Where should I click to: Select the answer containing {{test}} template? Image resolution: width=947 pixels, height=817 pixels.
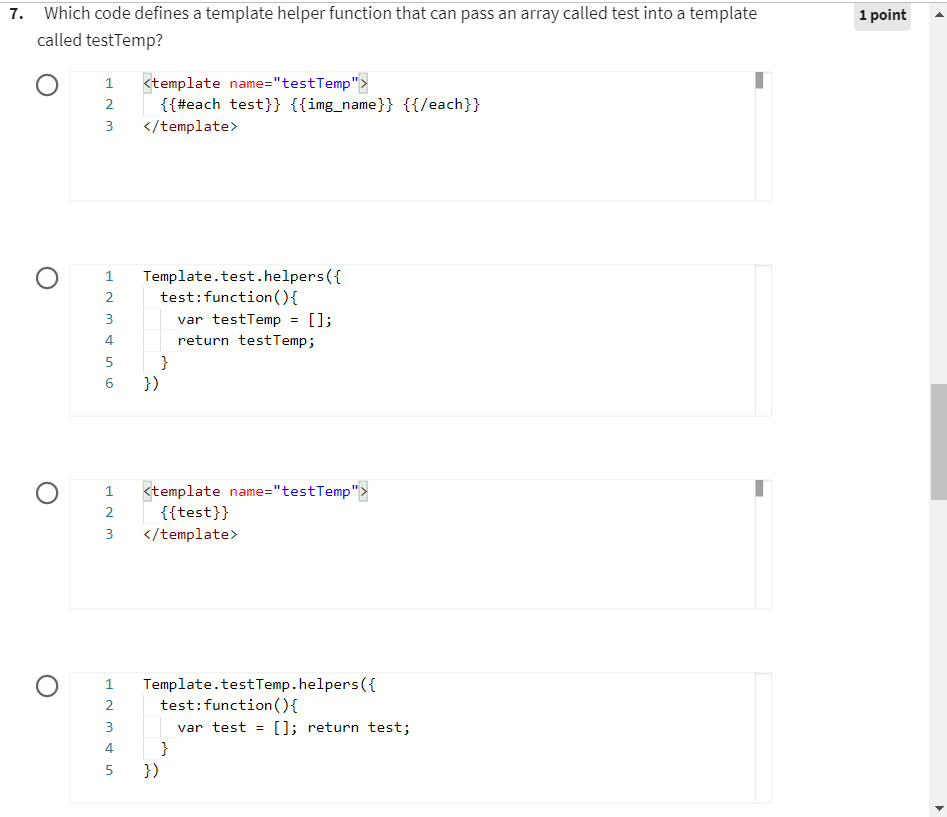click(47, 493)
